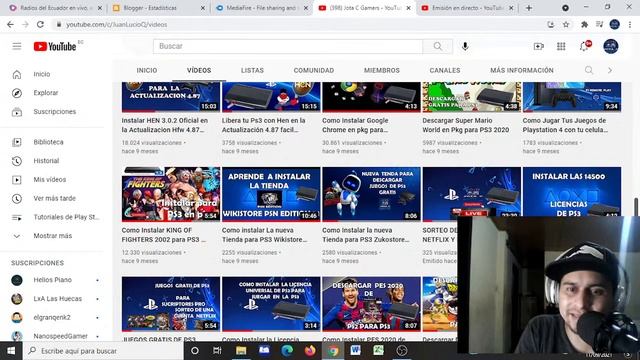Go to the YouTube logo home
Viewport: 640px width, 360px height.
point(55,47)
